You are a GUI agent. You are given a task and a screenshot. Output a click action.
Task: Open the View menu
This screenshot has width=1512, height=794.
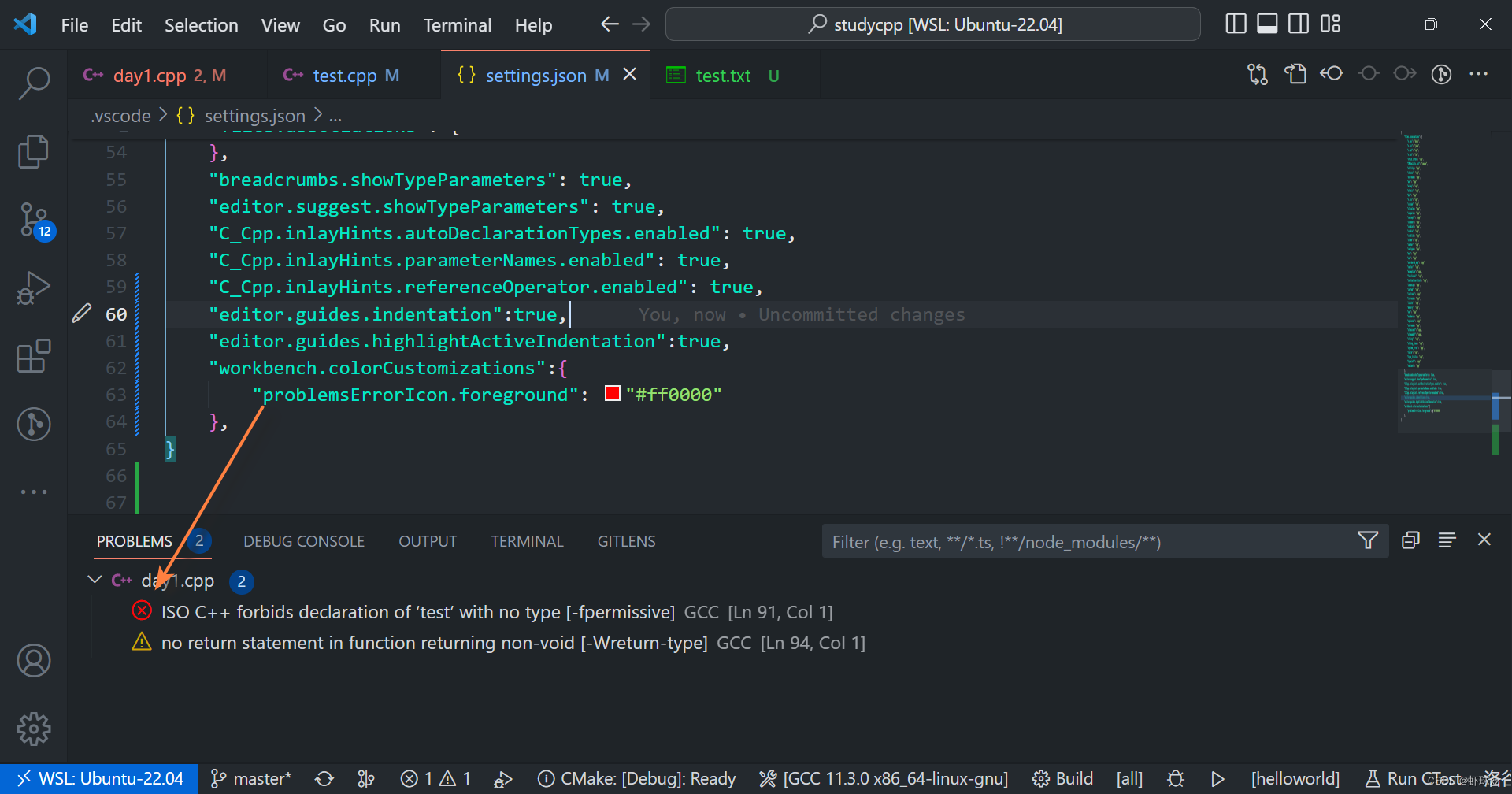tap(280, 25)
